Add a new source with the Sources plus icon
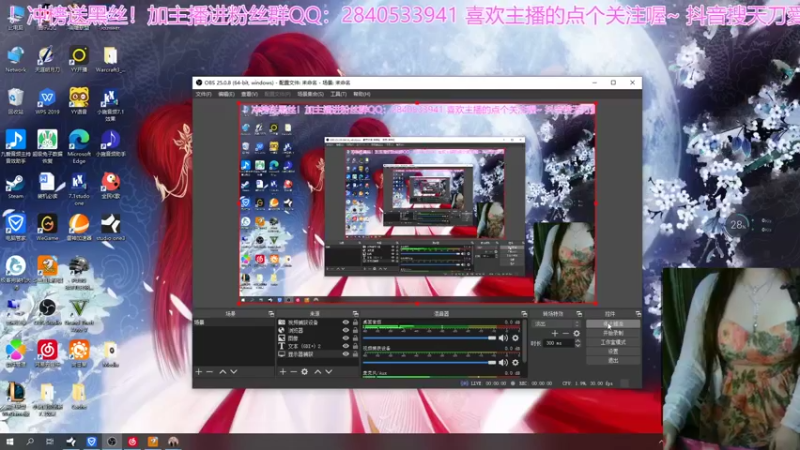800x450 pixels. tap(283, 372)
